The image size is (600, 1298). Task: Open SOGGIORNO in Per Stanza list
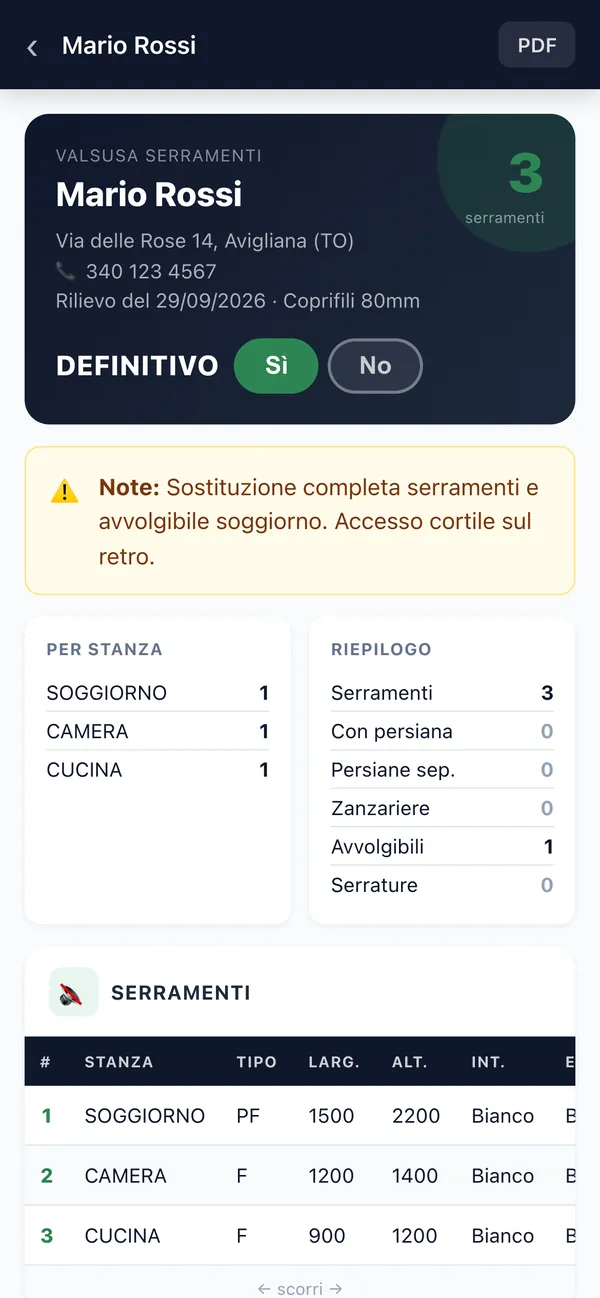pyautogui.click(x=157, y=693)
